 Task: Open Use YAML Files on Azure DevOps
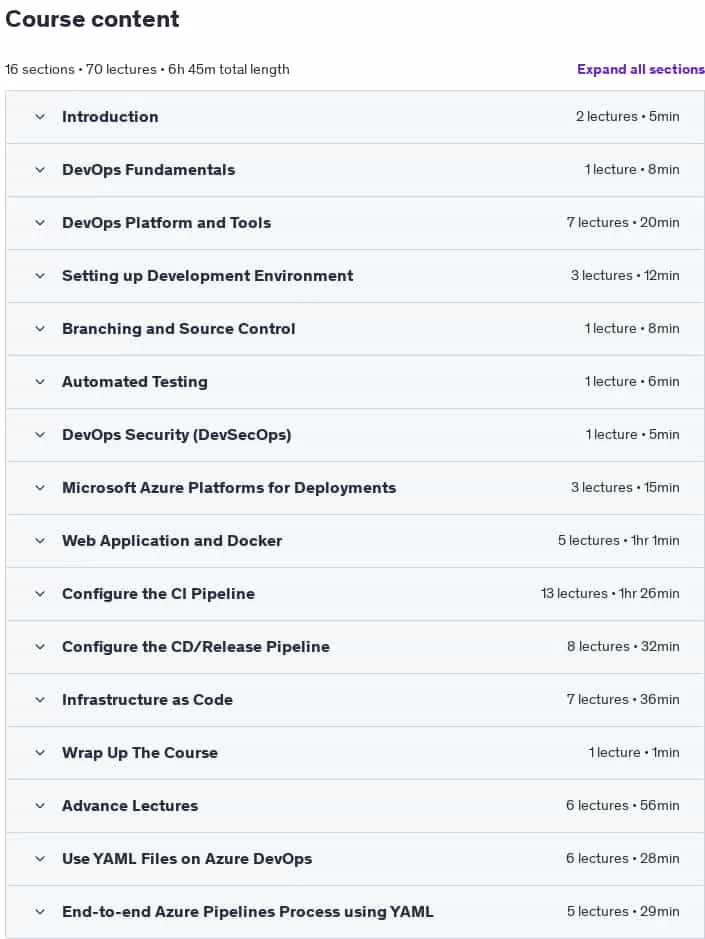point(355,859)
